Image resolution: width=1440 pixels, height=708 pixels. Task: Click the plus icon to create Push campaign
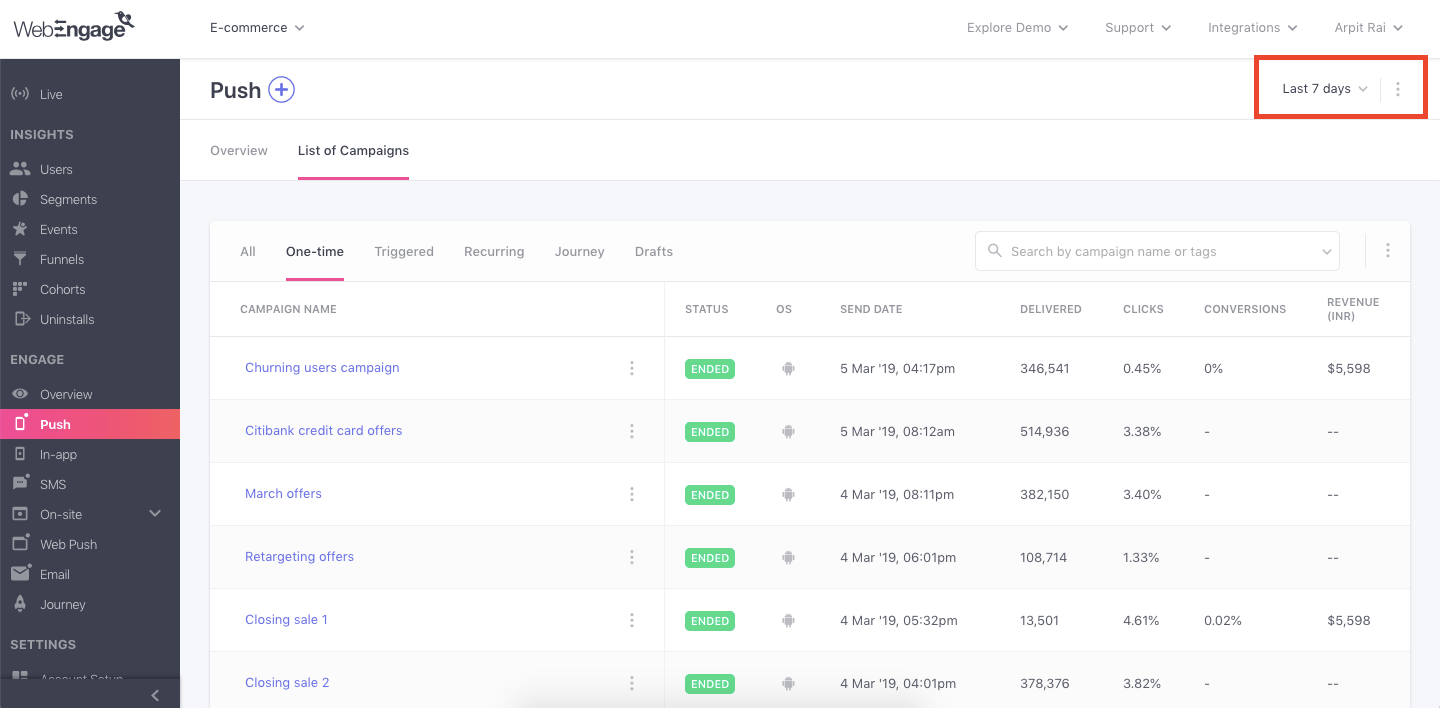pos(282,90)
